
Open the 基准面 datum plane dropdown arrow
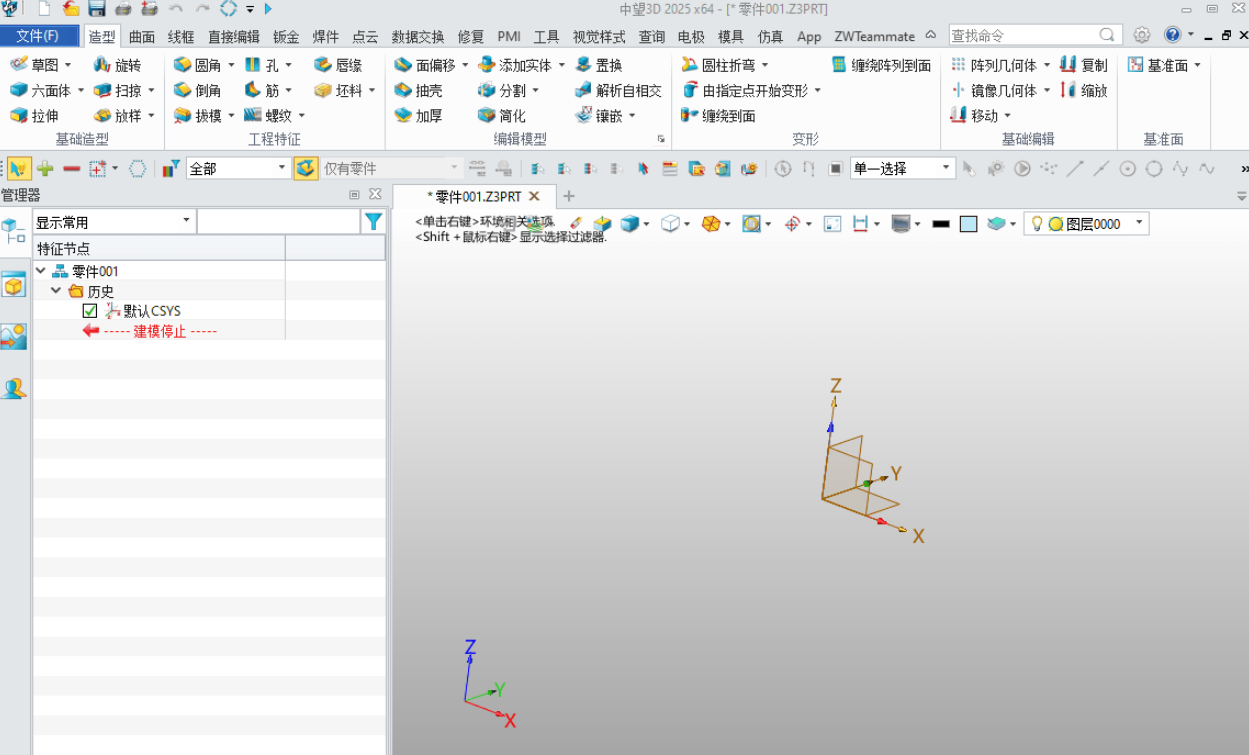click(x=1197, y=65)
